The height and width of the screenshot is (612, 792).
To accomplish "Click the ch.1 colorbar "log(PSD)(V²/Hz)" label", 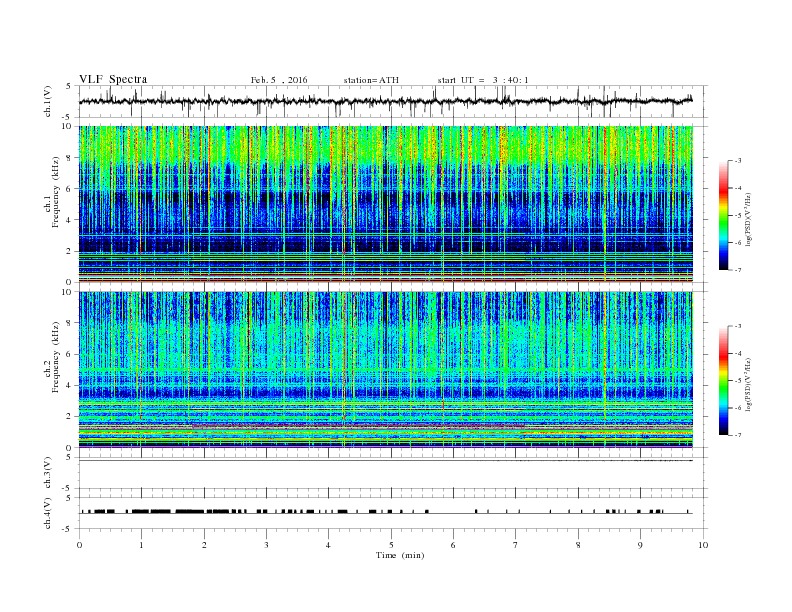I will 748,219.
